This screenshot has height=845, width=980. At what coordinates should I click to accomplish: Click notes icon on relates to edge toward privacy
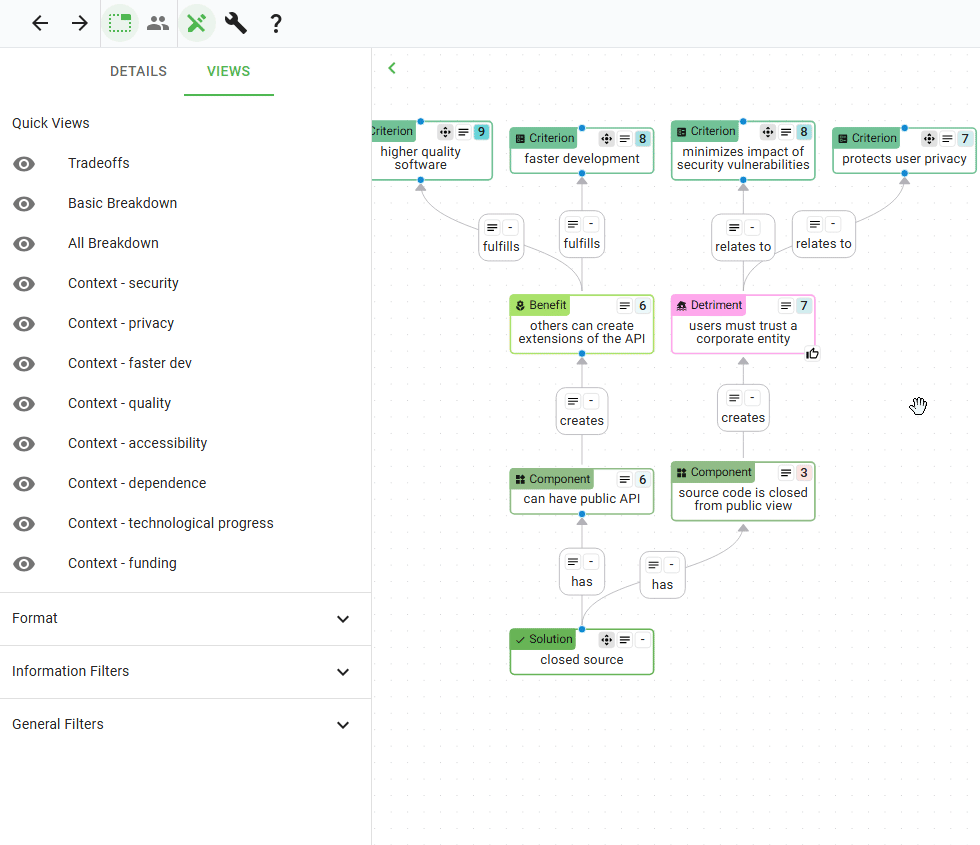pos(814,224)
